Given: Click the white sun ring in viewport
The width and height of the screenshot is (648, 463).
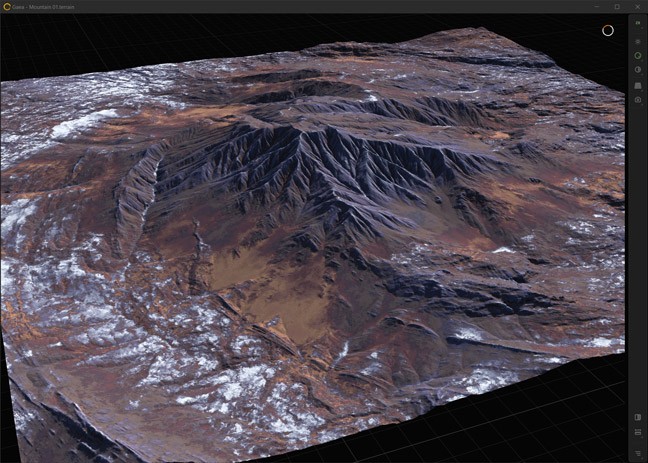Looking at the screenshot, I should pyautogui.click(x=607, y=30).
